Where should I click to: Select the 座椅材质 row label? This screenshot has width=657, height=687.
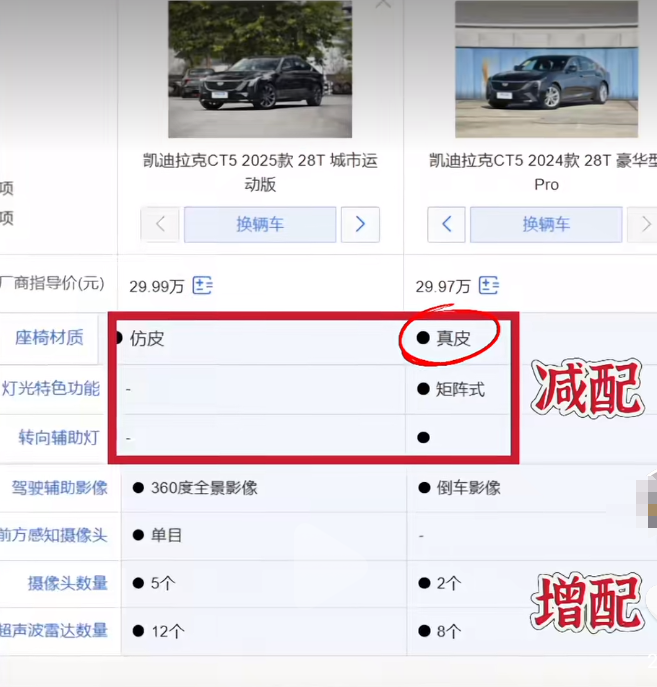(49, 338)
